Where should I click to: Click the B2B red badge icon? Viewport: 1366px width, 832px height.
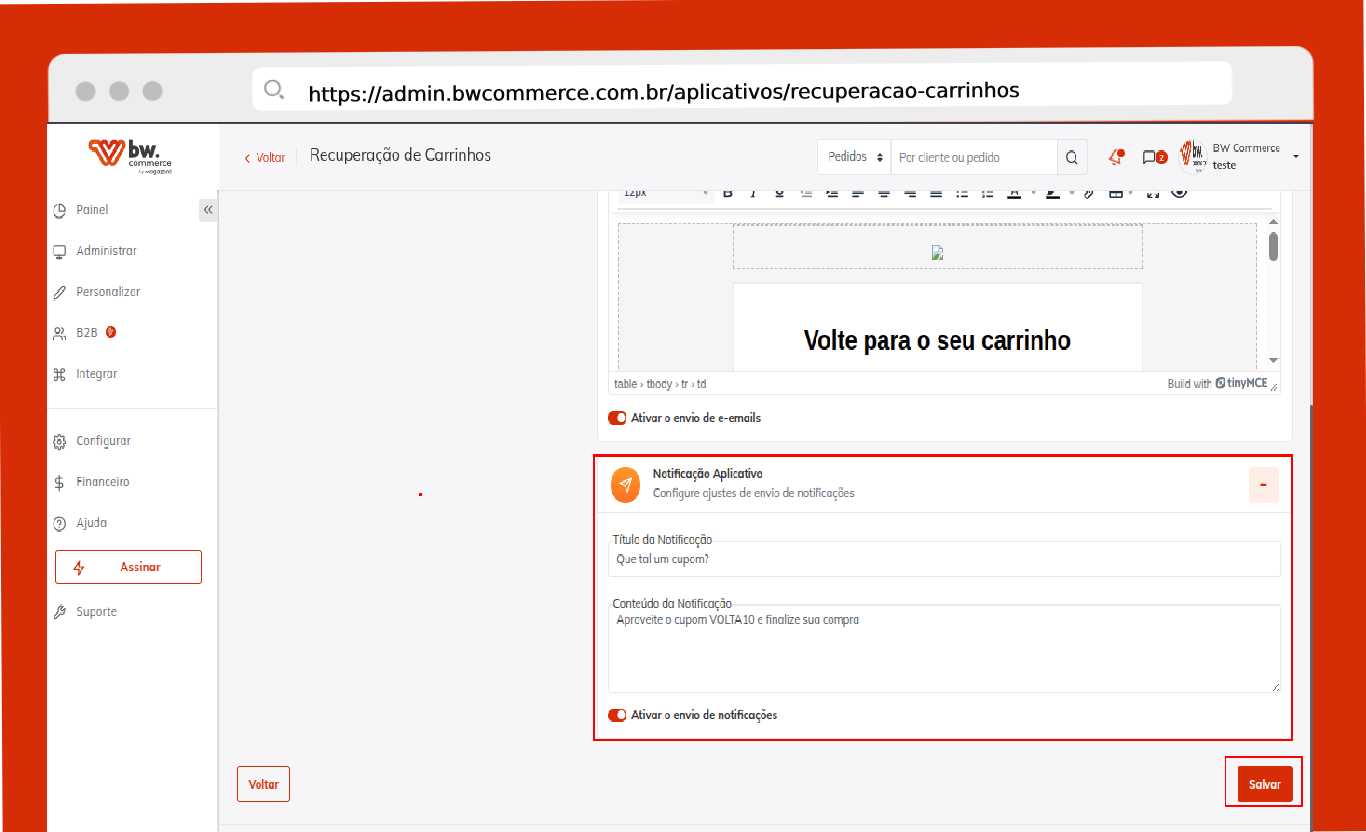111,332
